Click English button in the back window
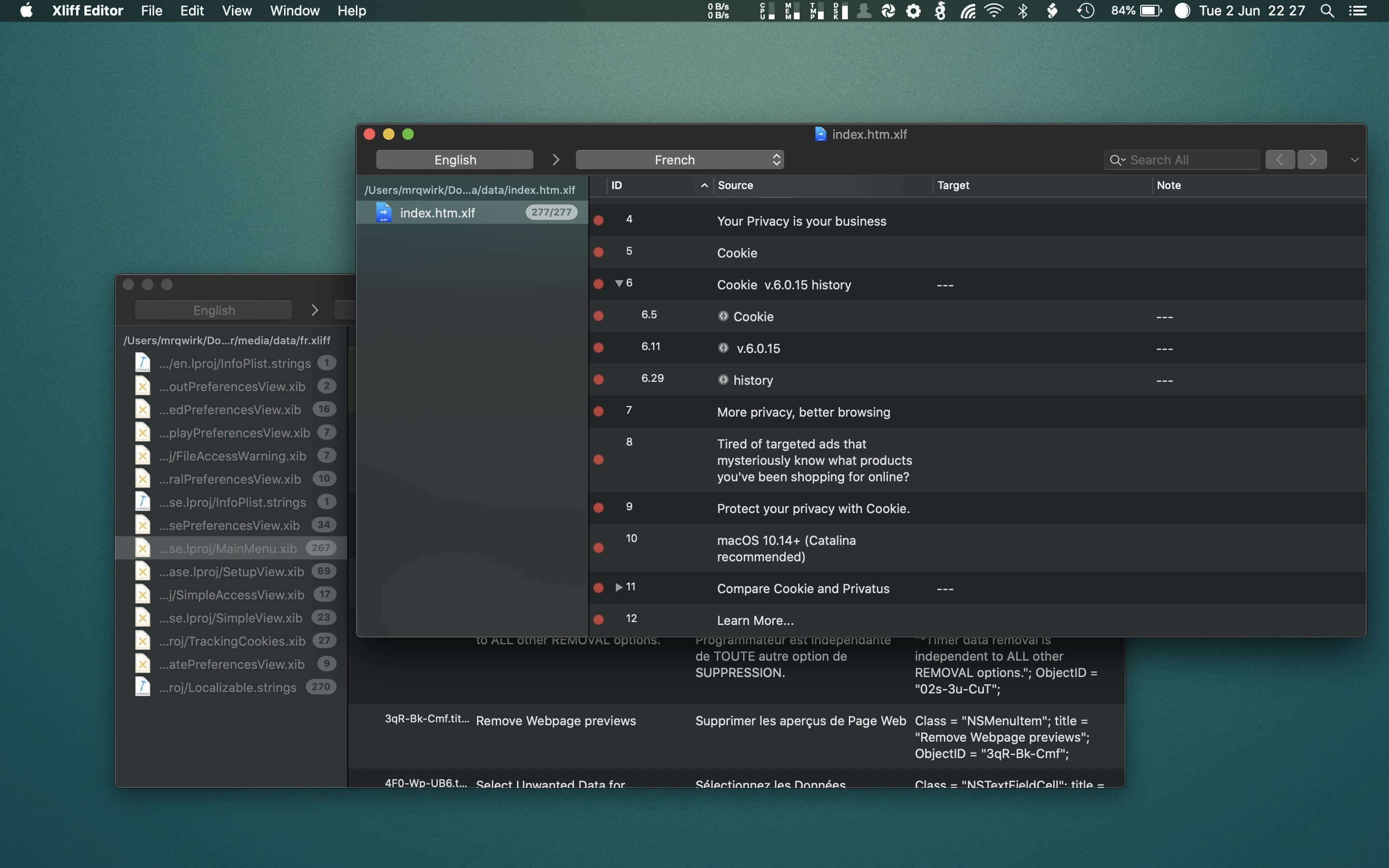Image resolution: width=1389 pixels, height=868 pixels. (214, 310)
